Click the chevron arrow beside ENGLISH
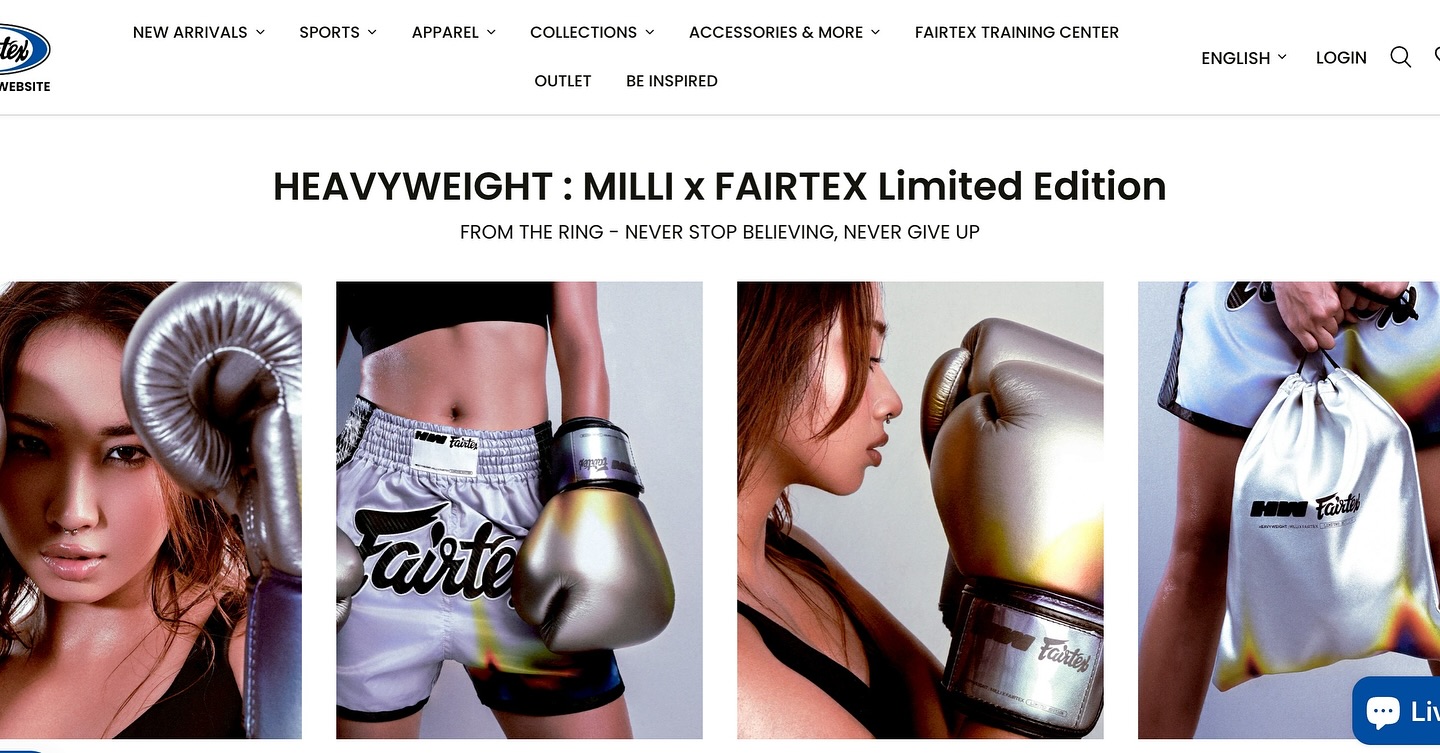 [x=1282, y=58]
